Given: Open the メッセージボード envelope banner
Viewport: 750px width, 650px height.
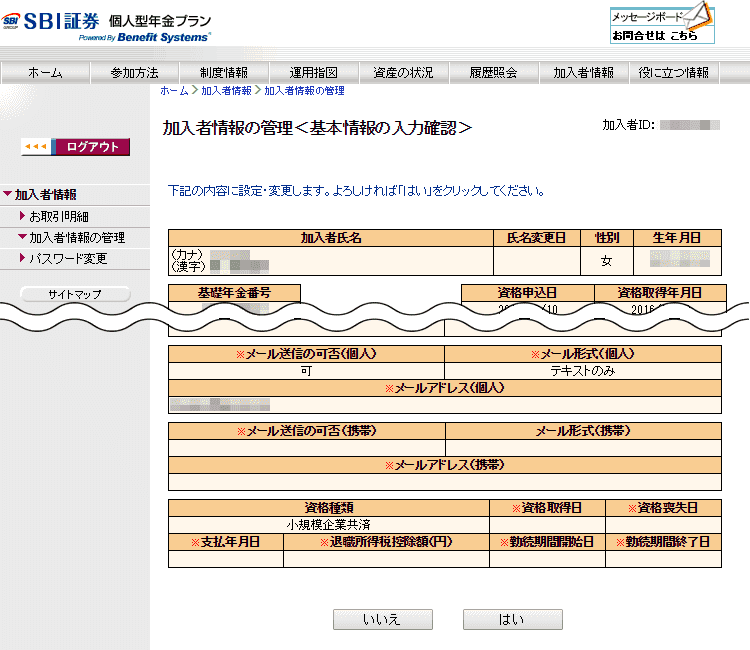Looking at the screenshot, I should (x=662, y=16).
